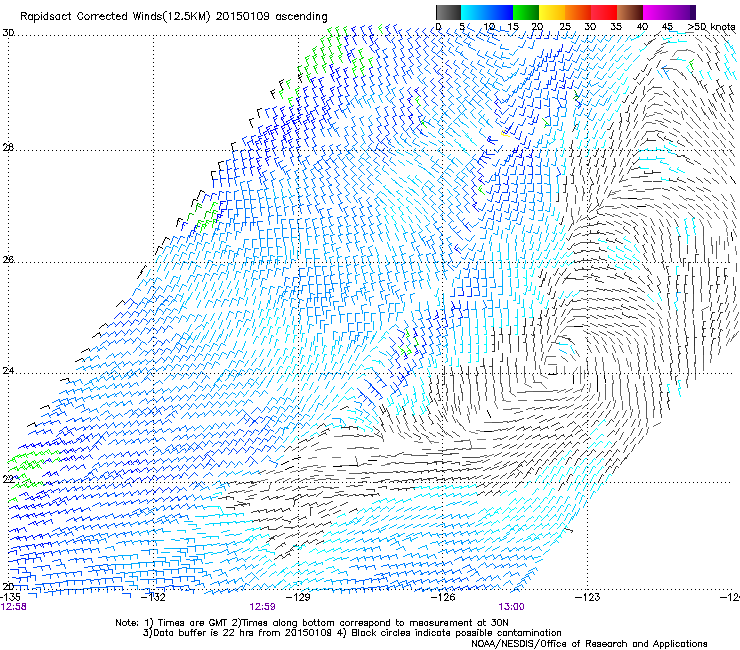
Task: Click the purple time stamp 13:00
Action: (512, 607)
